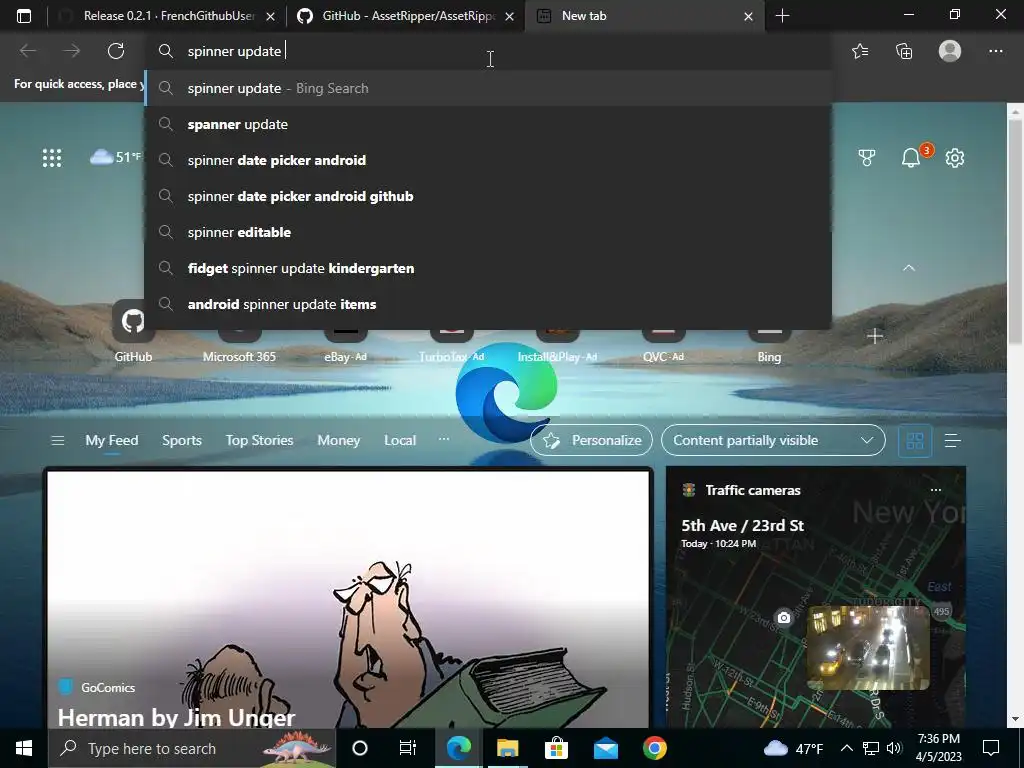Open the tab actions menu icon
The image size is (1024, 768).
[x=24, y=16]
